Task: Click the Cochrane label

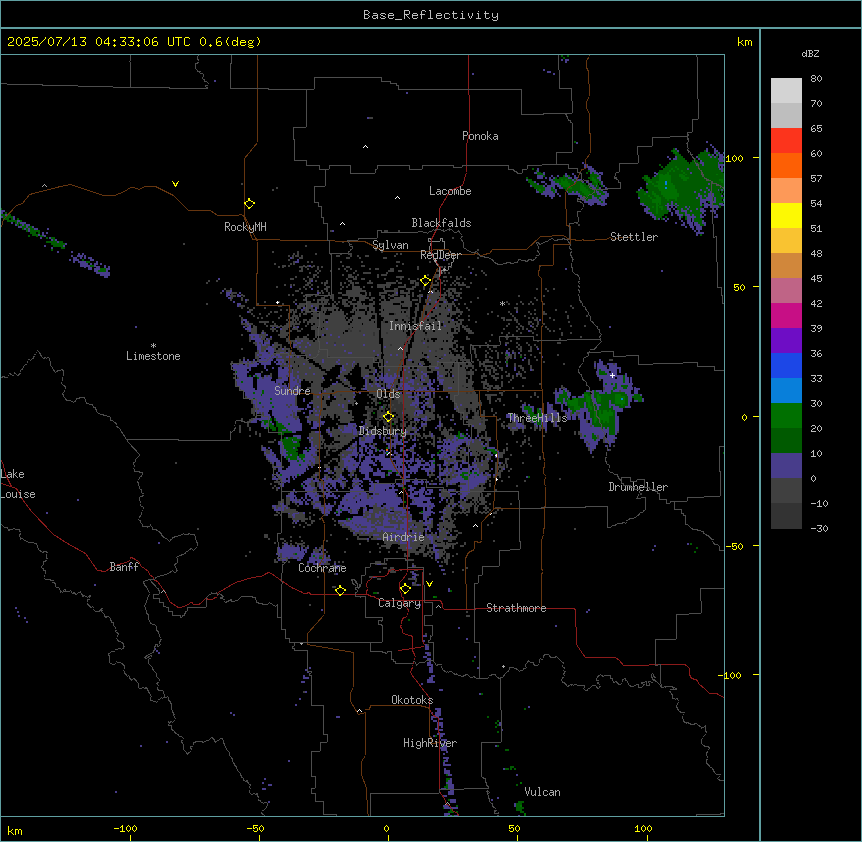Action: [322, 568]
